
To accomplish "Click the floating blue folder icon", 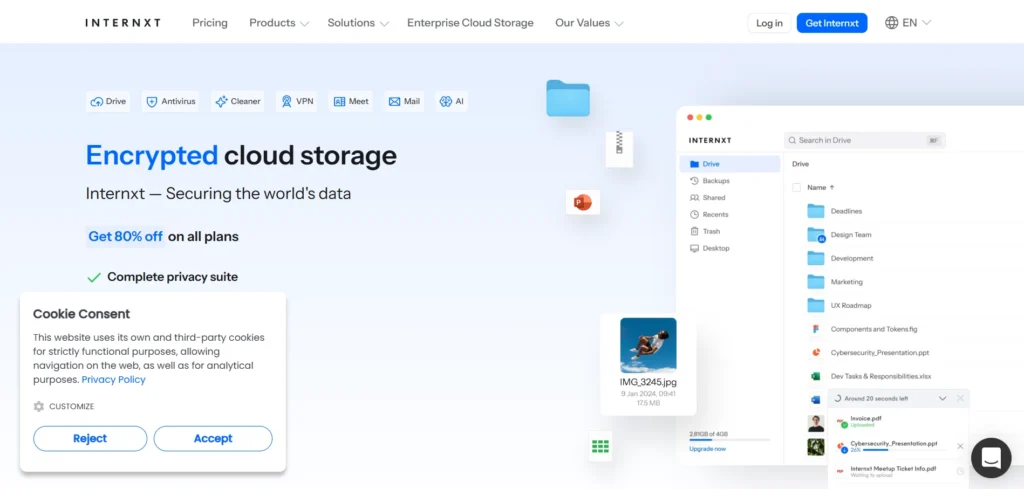I will point(568,98).
